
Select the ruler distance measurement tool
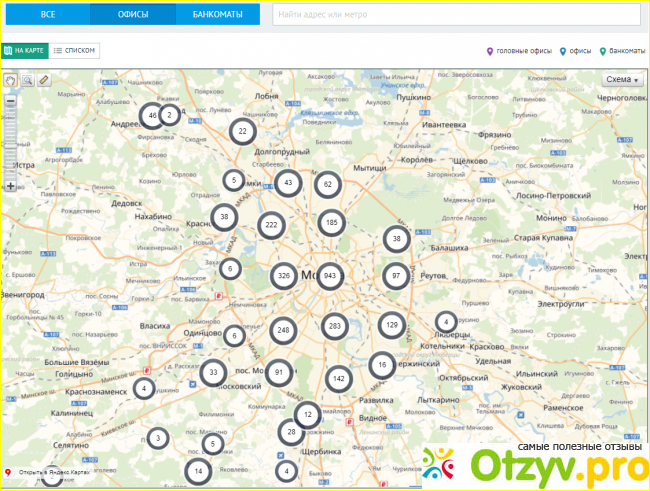(43, 80)
